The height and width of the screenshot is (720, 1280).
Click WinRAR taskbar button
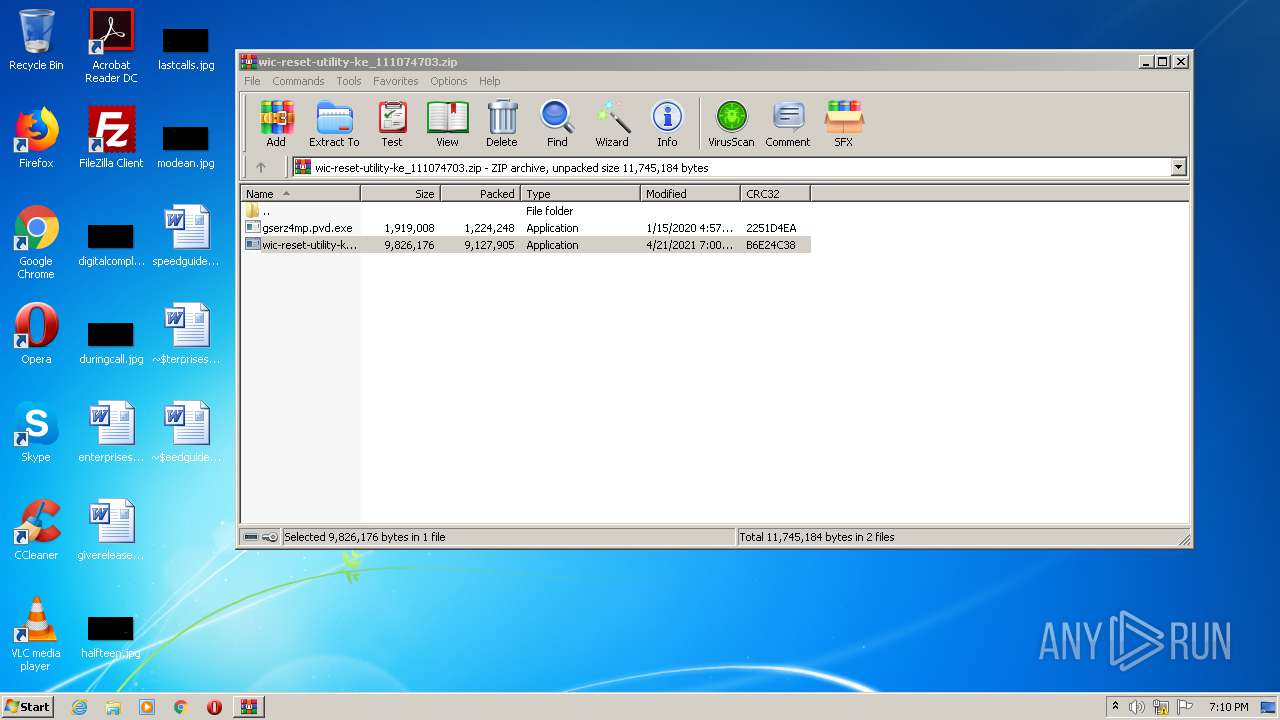click(x=248, y=707)
